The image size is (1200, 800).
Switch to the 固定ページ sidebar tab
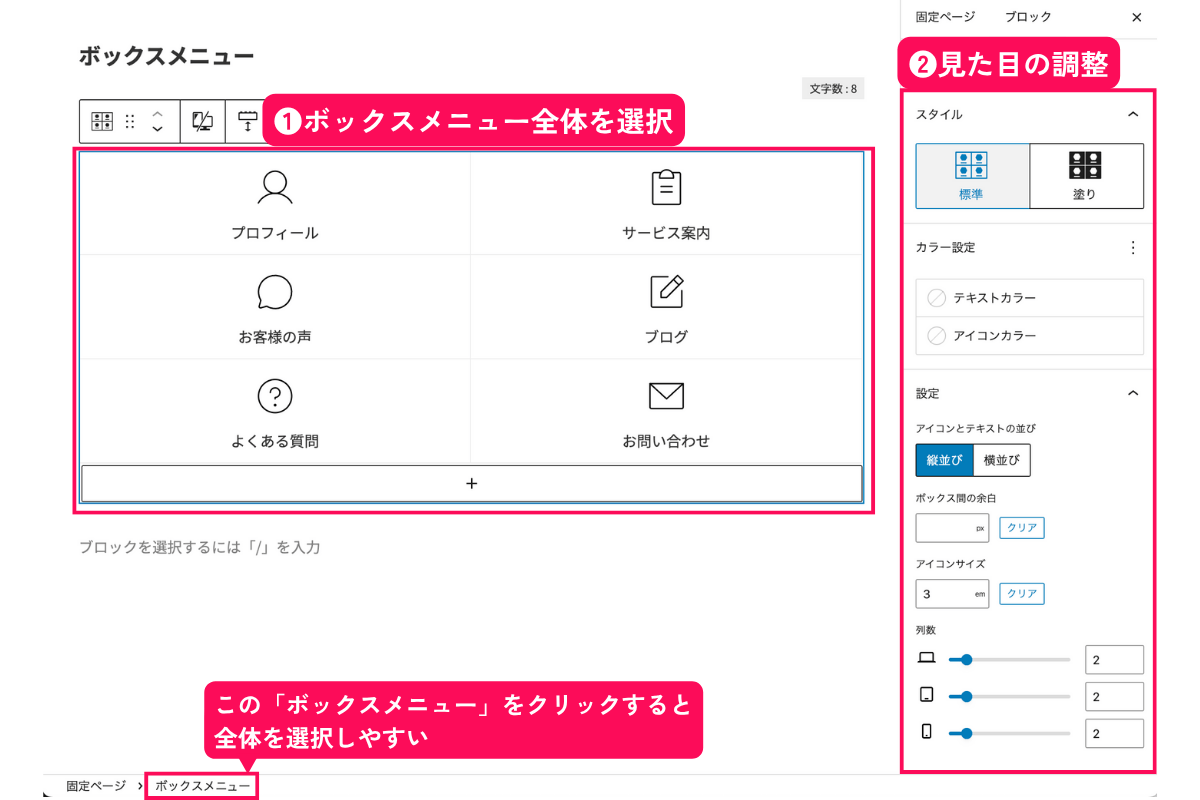click(x=946, y=17)
